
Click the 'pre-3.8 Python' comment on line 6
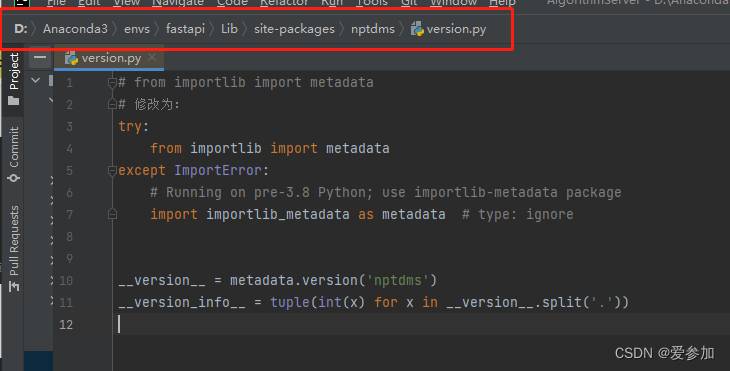pyautogui.click(x=310, y=193)
